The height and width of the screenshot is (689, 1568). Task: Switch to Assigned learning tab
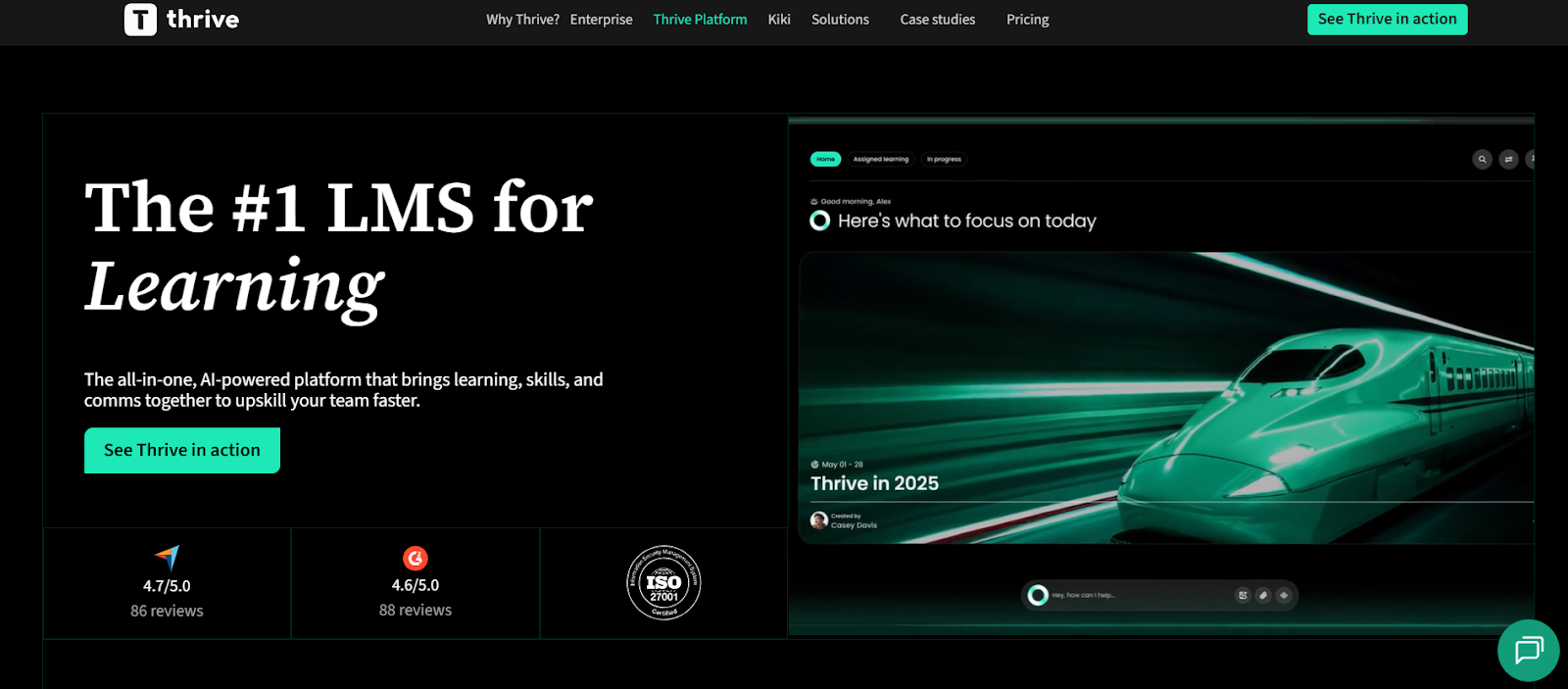click(881, 159)
